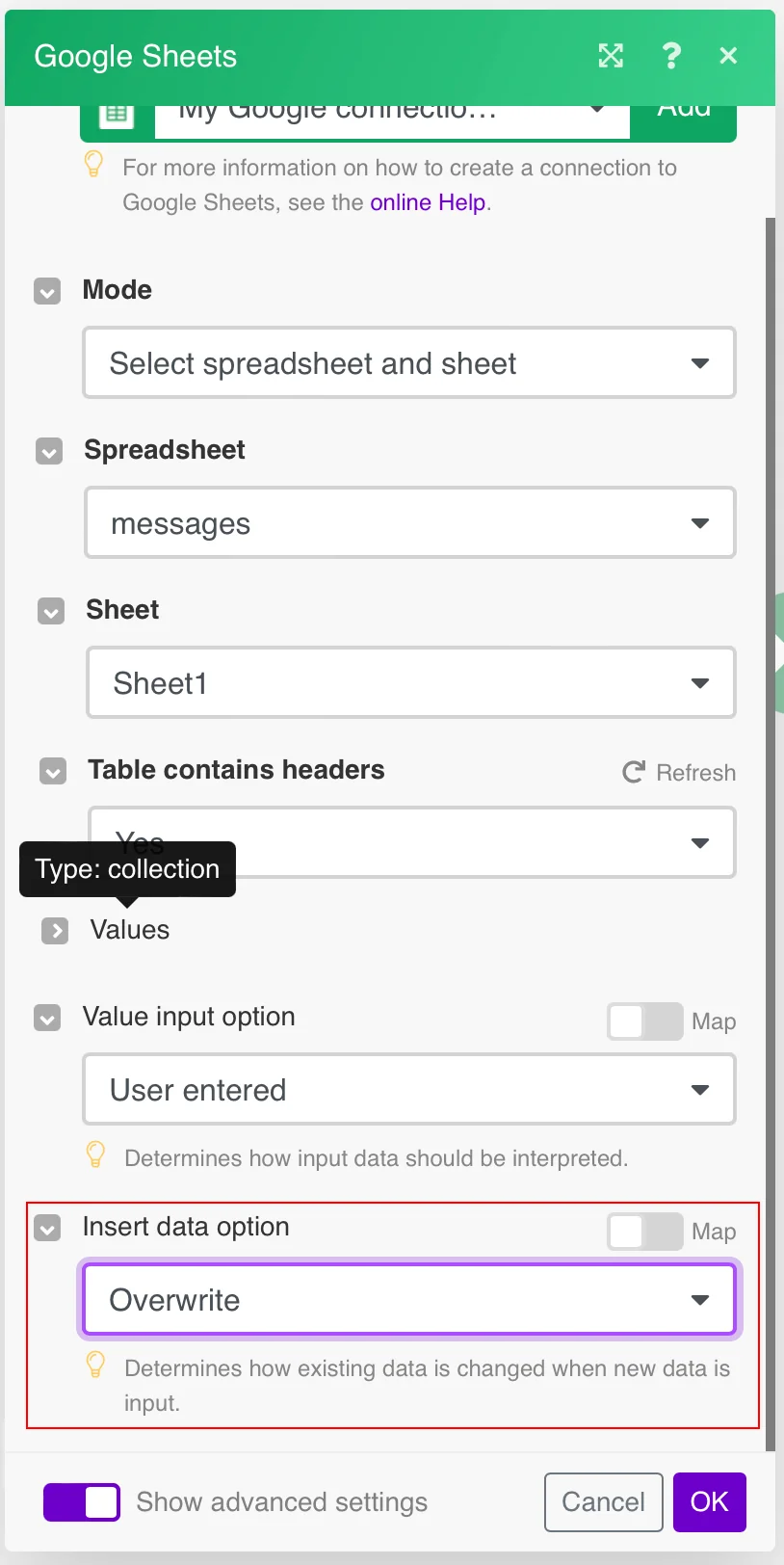The width and height of the screenshot is (784, 1565).
Task: Collapse the Insert data option chevron
Action: (x=47, y=1228)
